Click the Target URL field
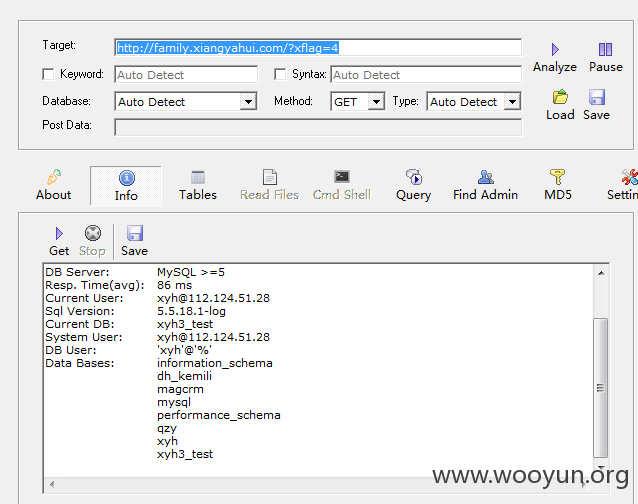 [x=318, y=48]
